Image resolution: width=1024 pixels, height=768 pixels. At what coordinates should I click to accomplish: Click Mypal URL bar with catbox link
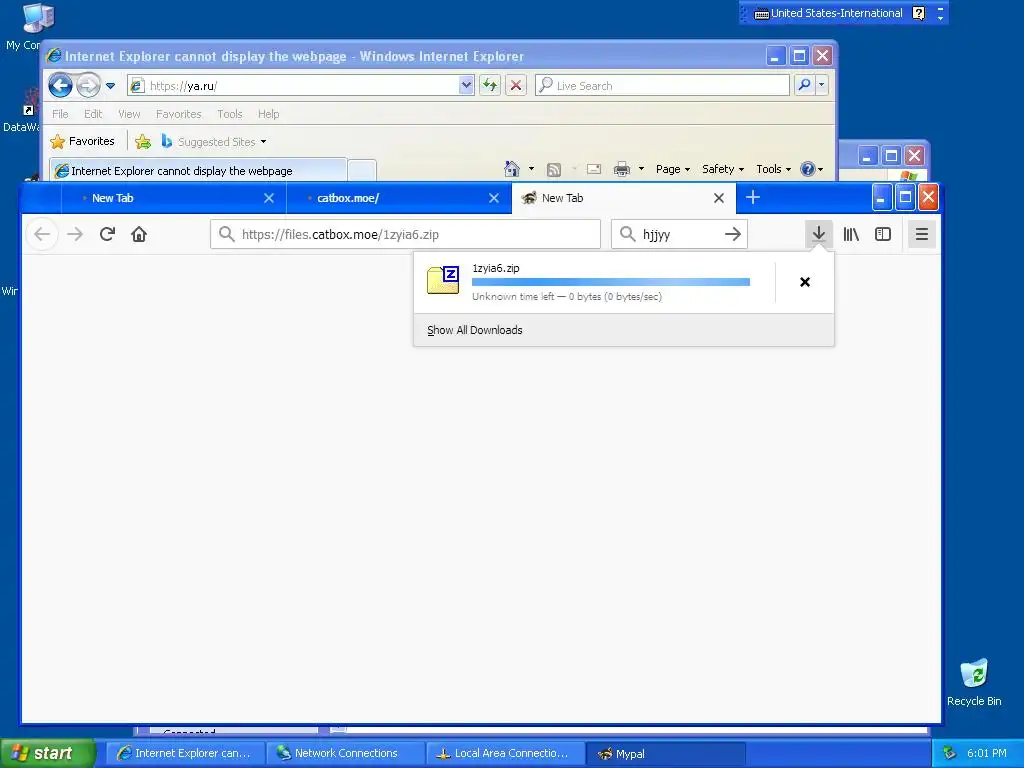[x=406, y=234]
